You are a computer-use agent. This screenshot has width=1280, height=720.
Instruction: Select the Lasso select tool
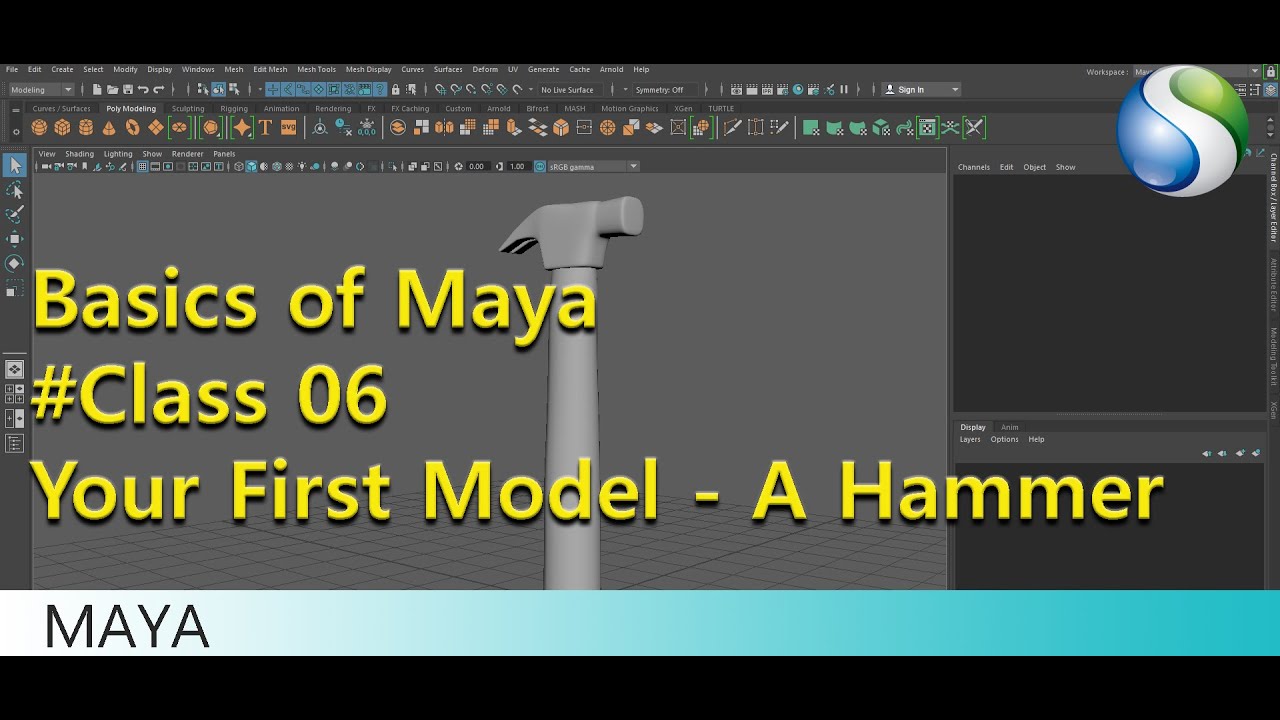pos(14,190)
